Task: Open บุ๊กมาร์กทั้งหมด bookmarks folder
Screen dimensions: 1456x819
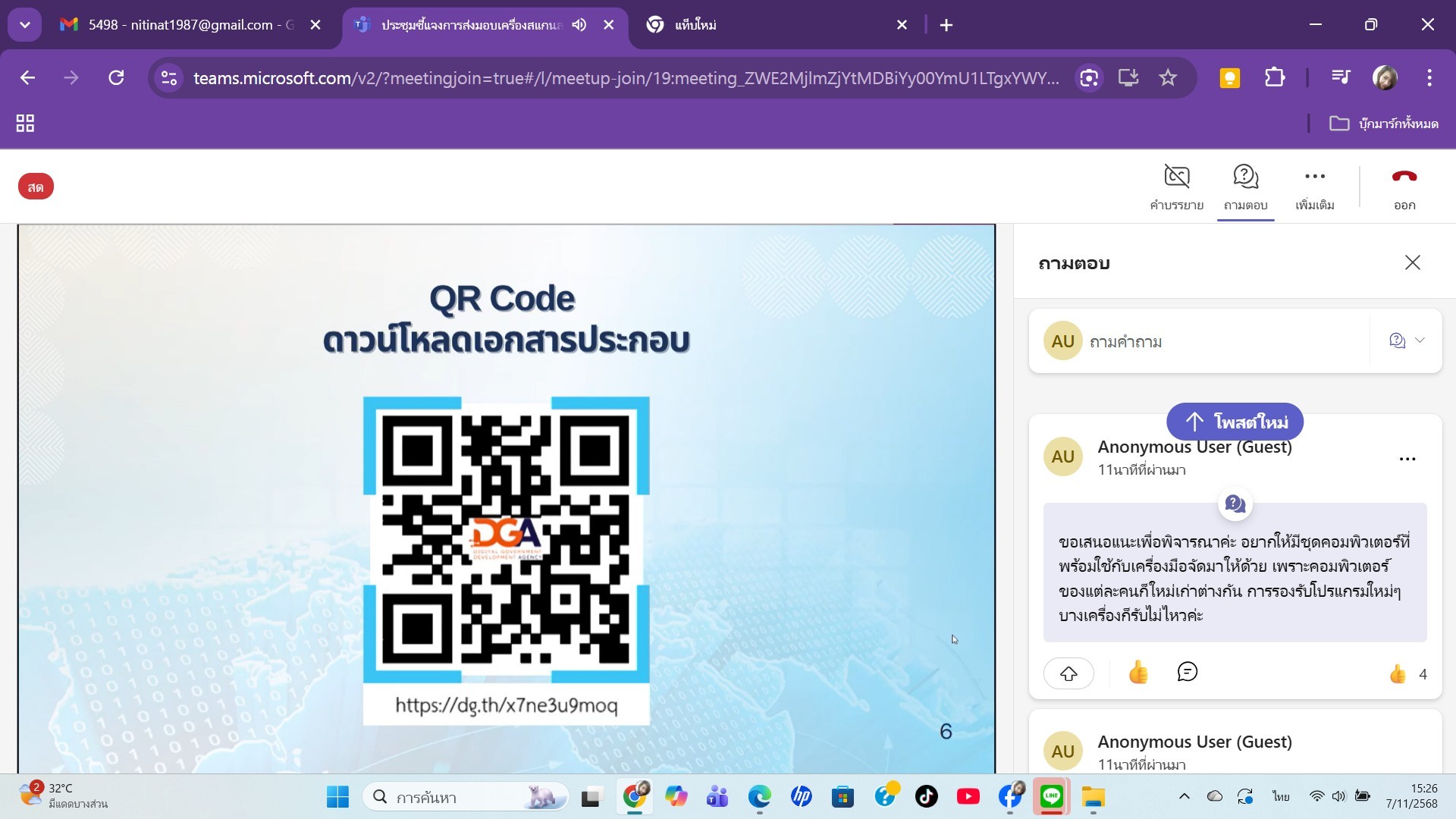Action: pos(1384,124)
